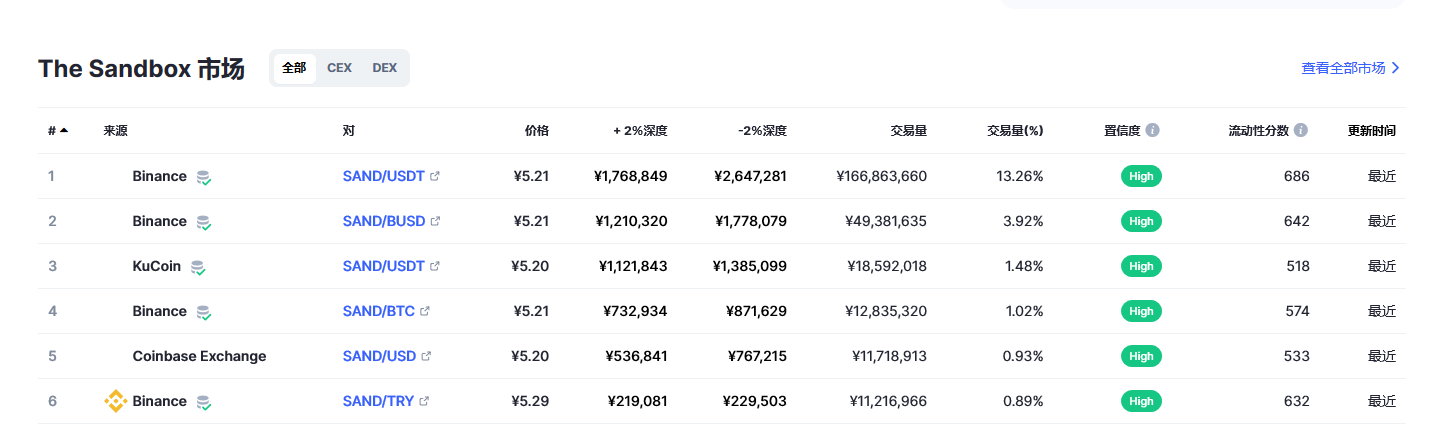Click the volume ¥11,216,966

coord(888,401)
